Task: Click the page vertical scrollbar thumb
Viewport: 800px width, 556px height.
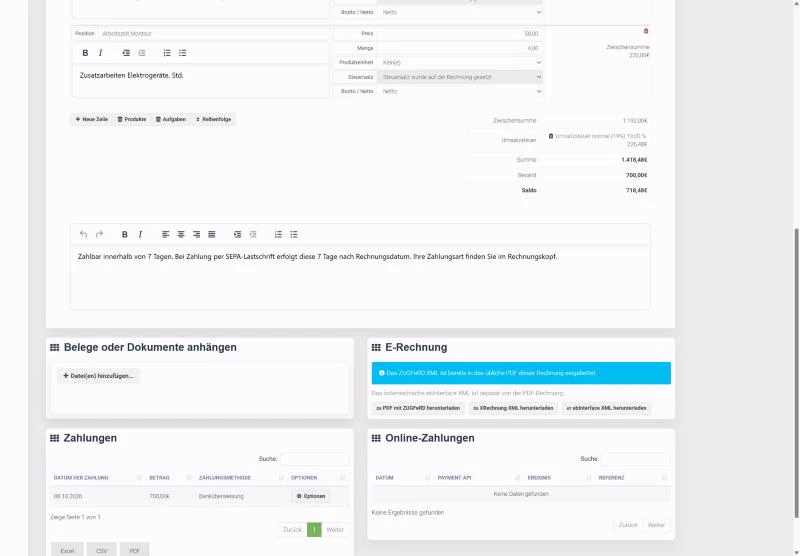Action: (796, 372)
